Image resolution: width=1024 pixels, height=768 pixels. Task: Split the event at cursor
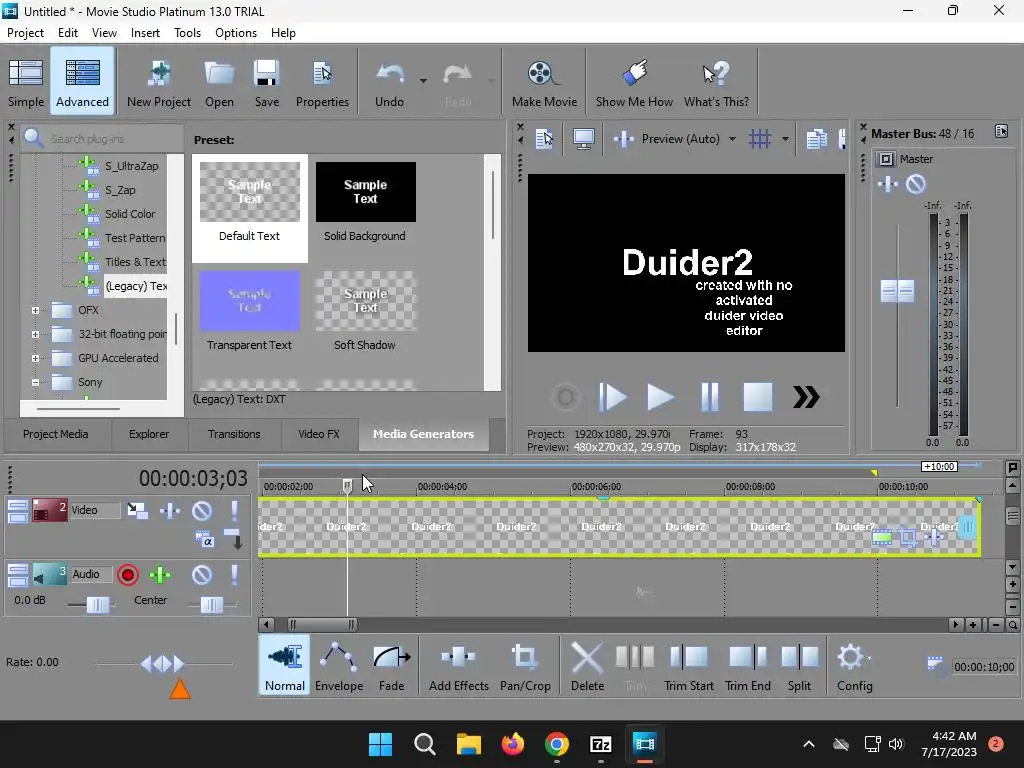point(799,666)
